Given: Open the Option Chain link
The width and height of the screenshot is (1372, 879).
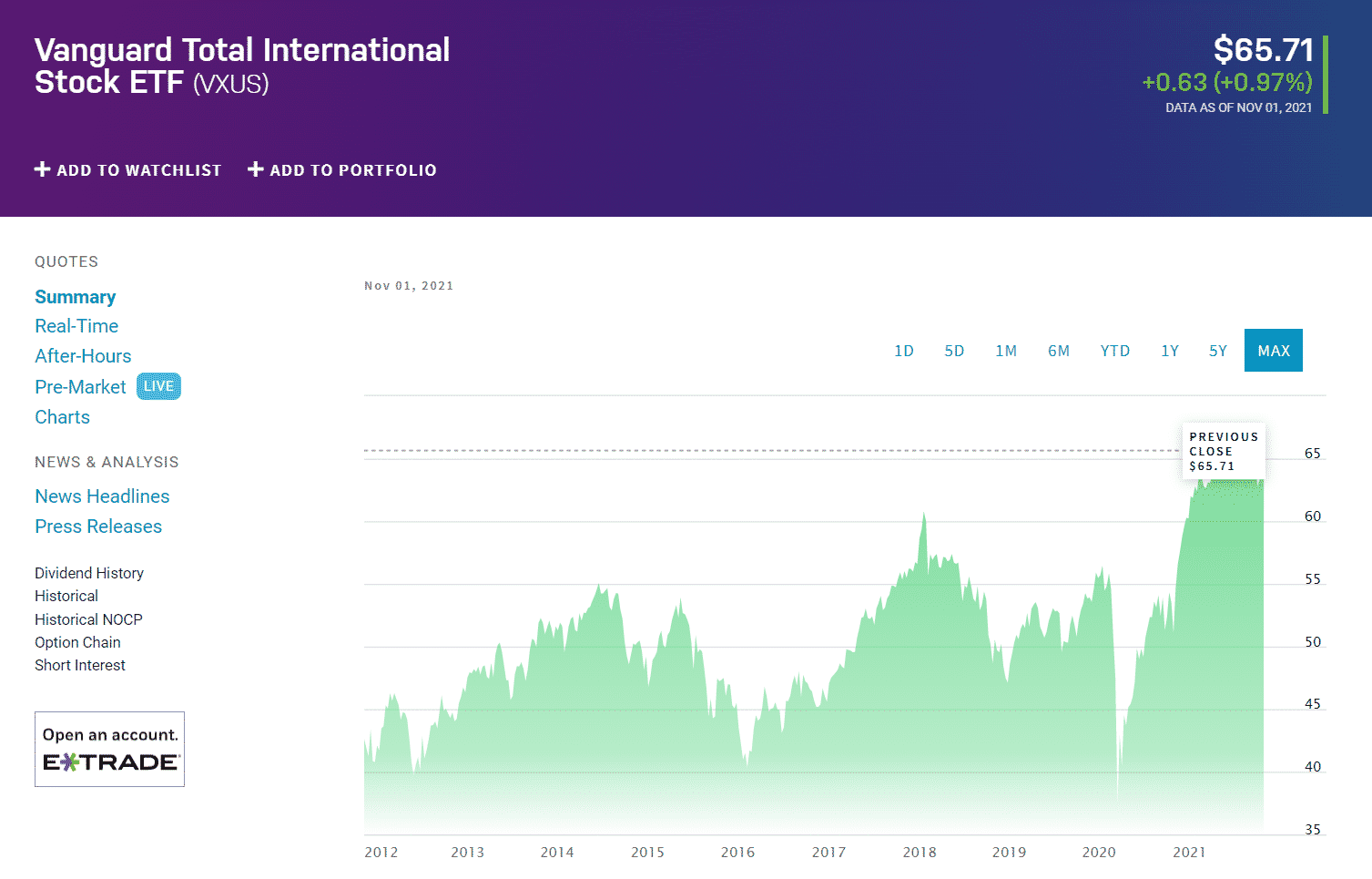Looking at the screenshot, I should point(77,642).
